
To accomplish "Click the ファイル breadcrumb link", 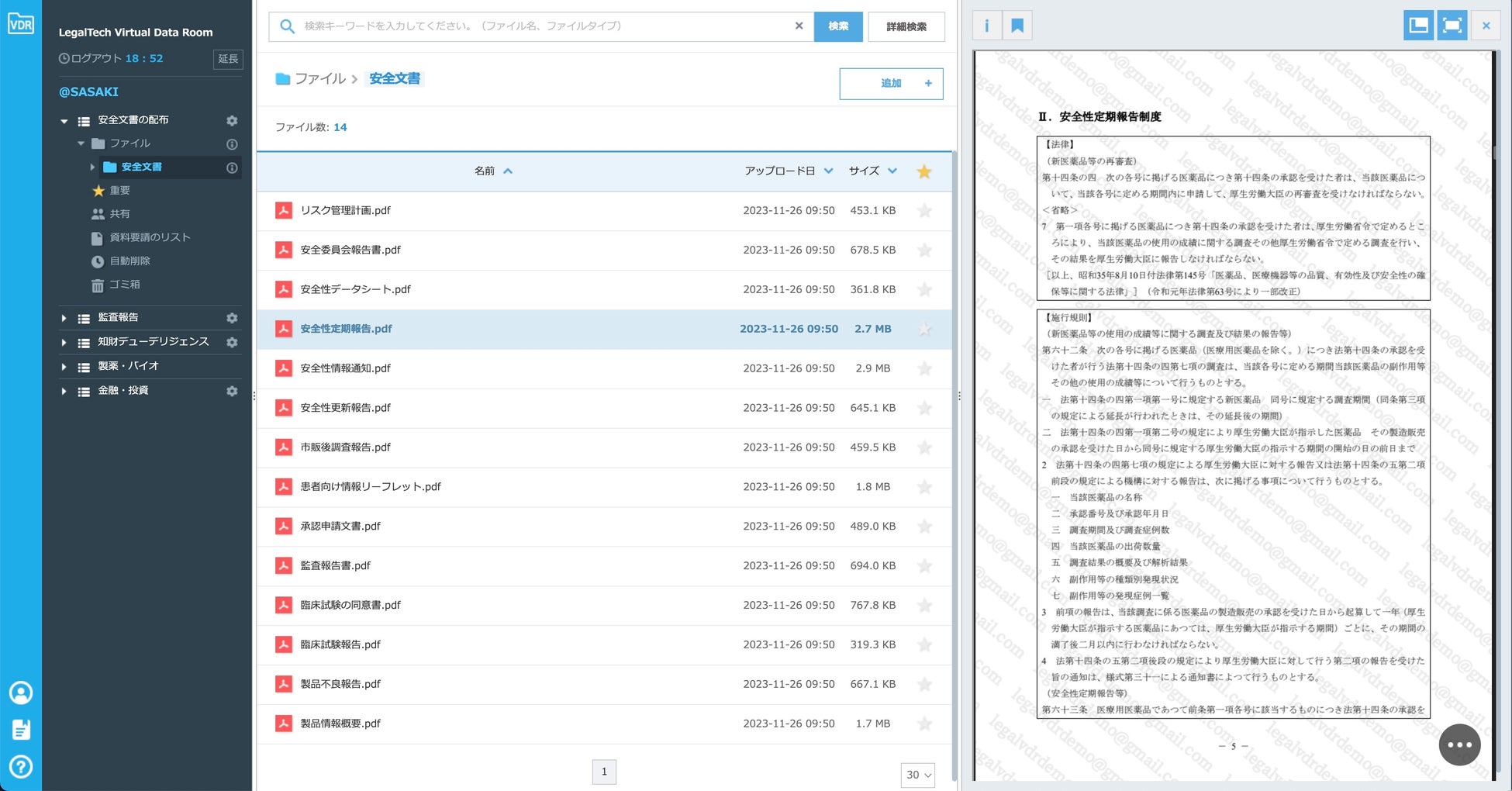I will point(320,78).
